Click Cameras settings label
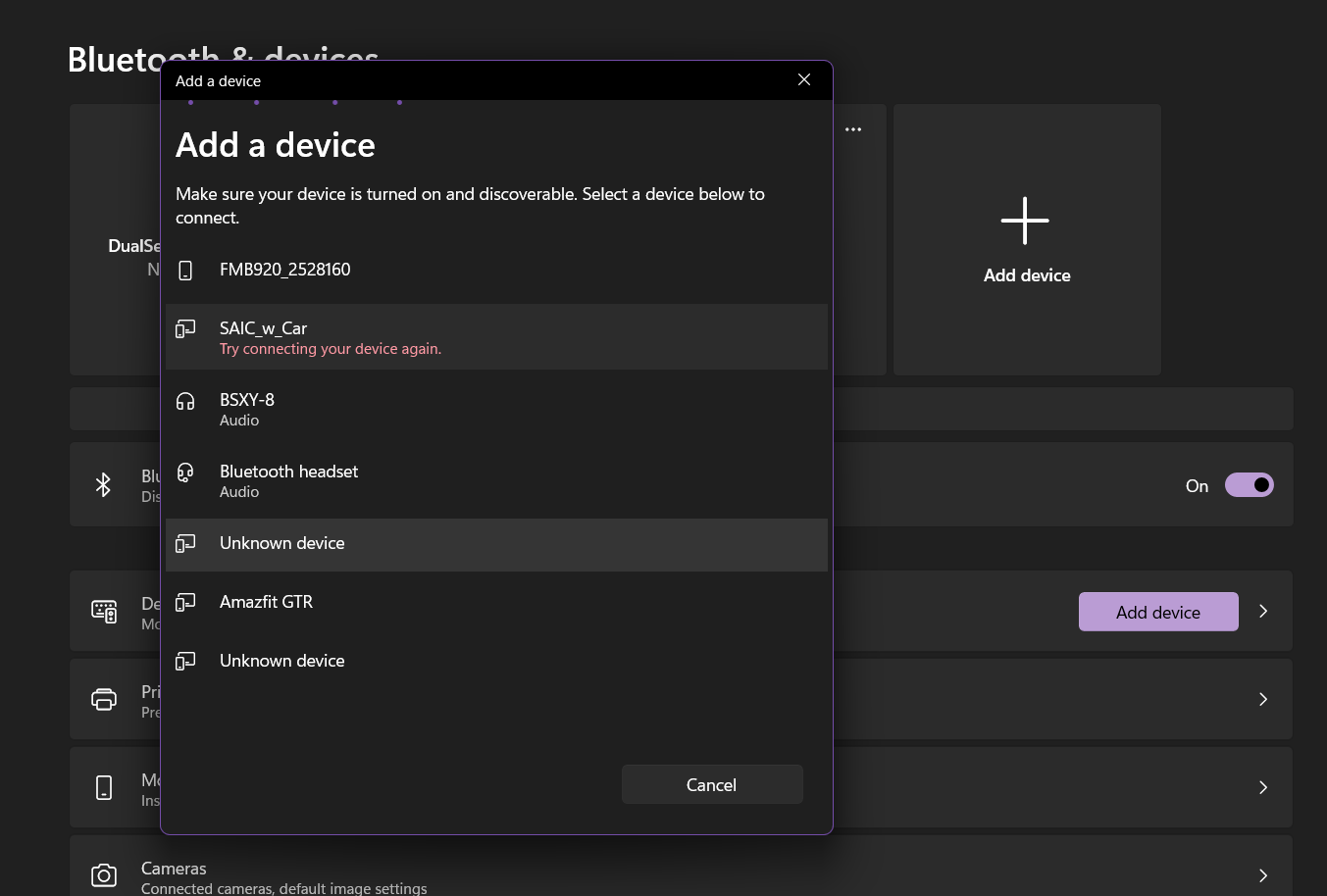The width and height of the screenshot is (1327, 896). [174, 869]
